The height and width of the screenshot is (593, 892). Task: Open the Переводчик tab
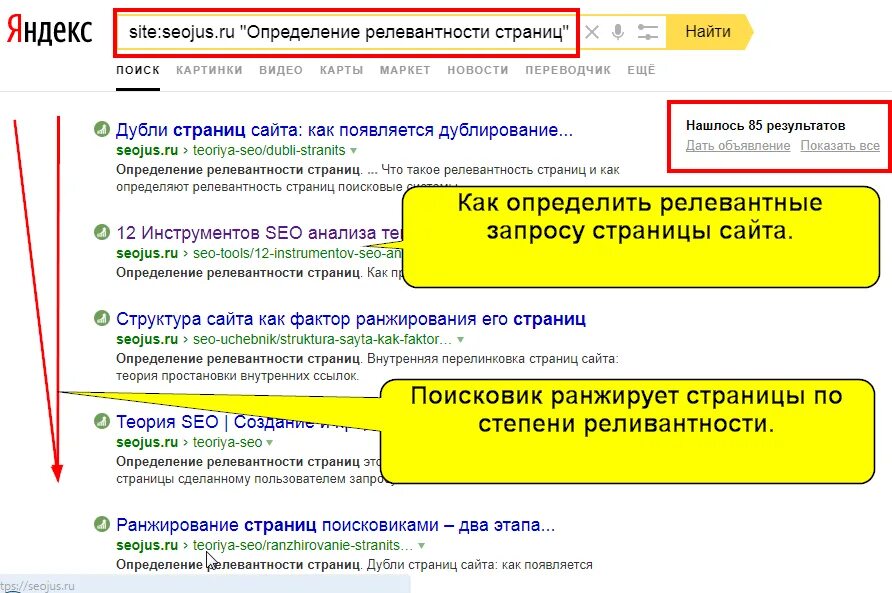pos(568,70)
